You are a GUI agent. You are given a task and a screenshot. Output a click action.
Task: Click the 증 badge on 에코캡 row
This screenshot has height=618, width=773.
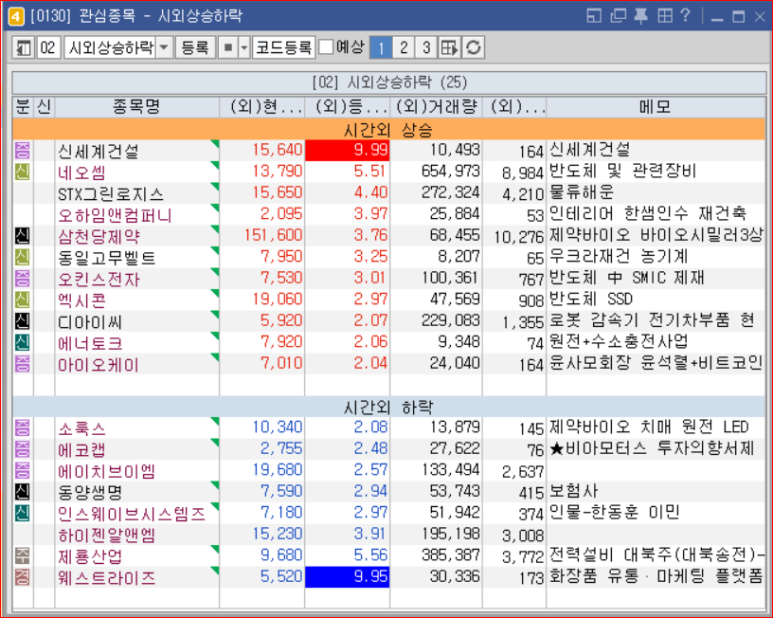[22, 449]
